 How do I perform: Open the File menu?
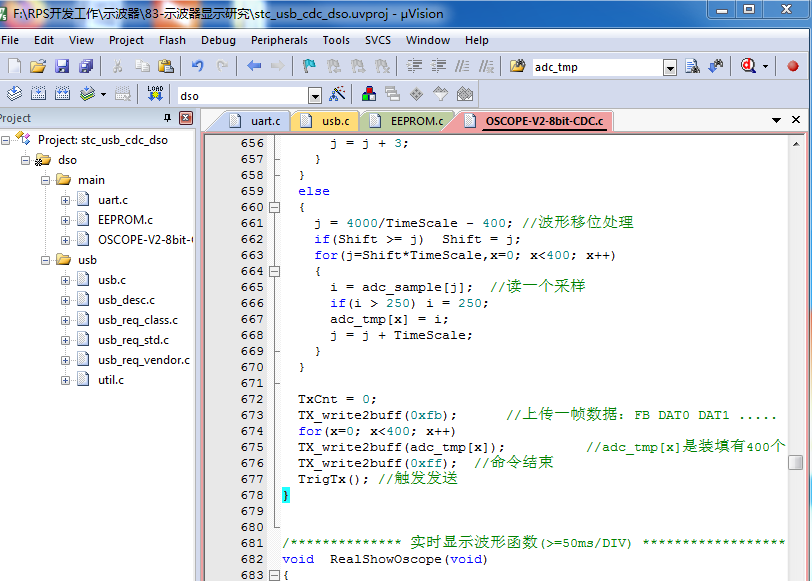(10, 40)
